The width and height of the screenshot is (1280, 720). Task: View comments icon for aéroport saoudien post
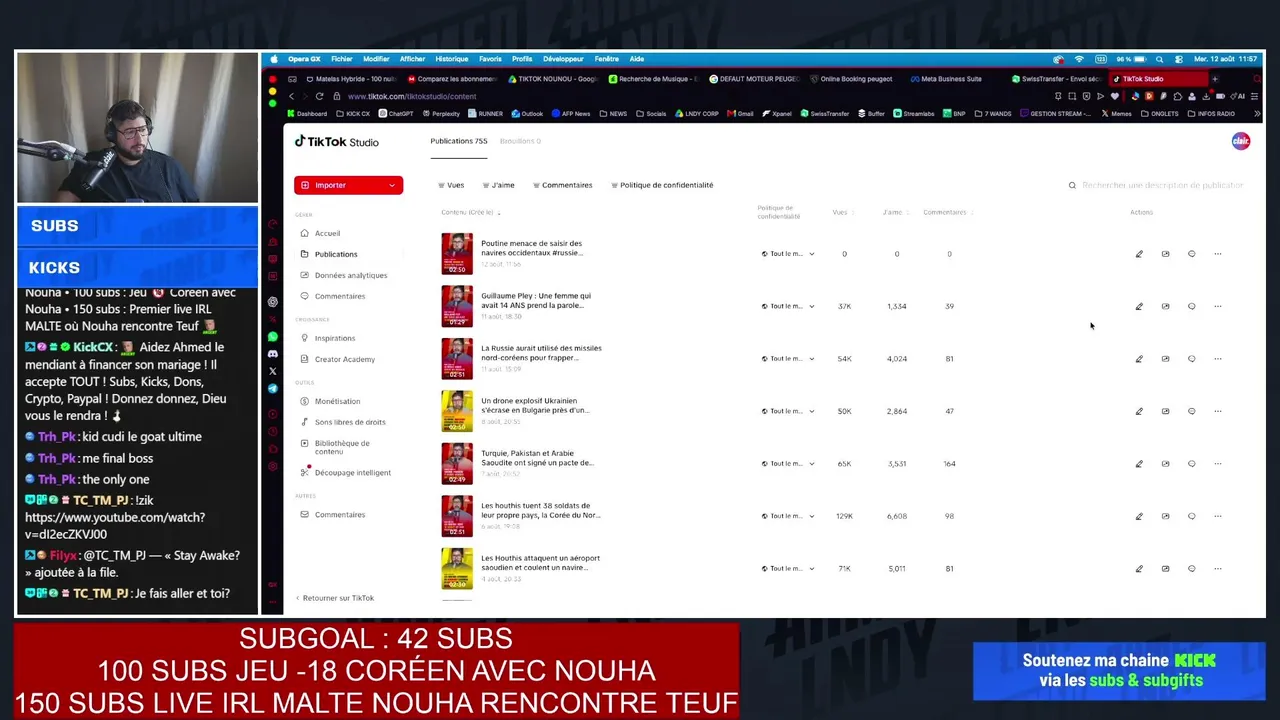[1191, 568]
